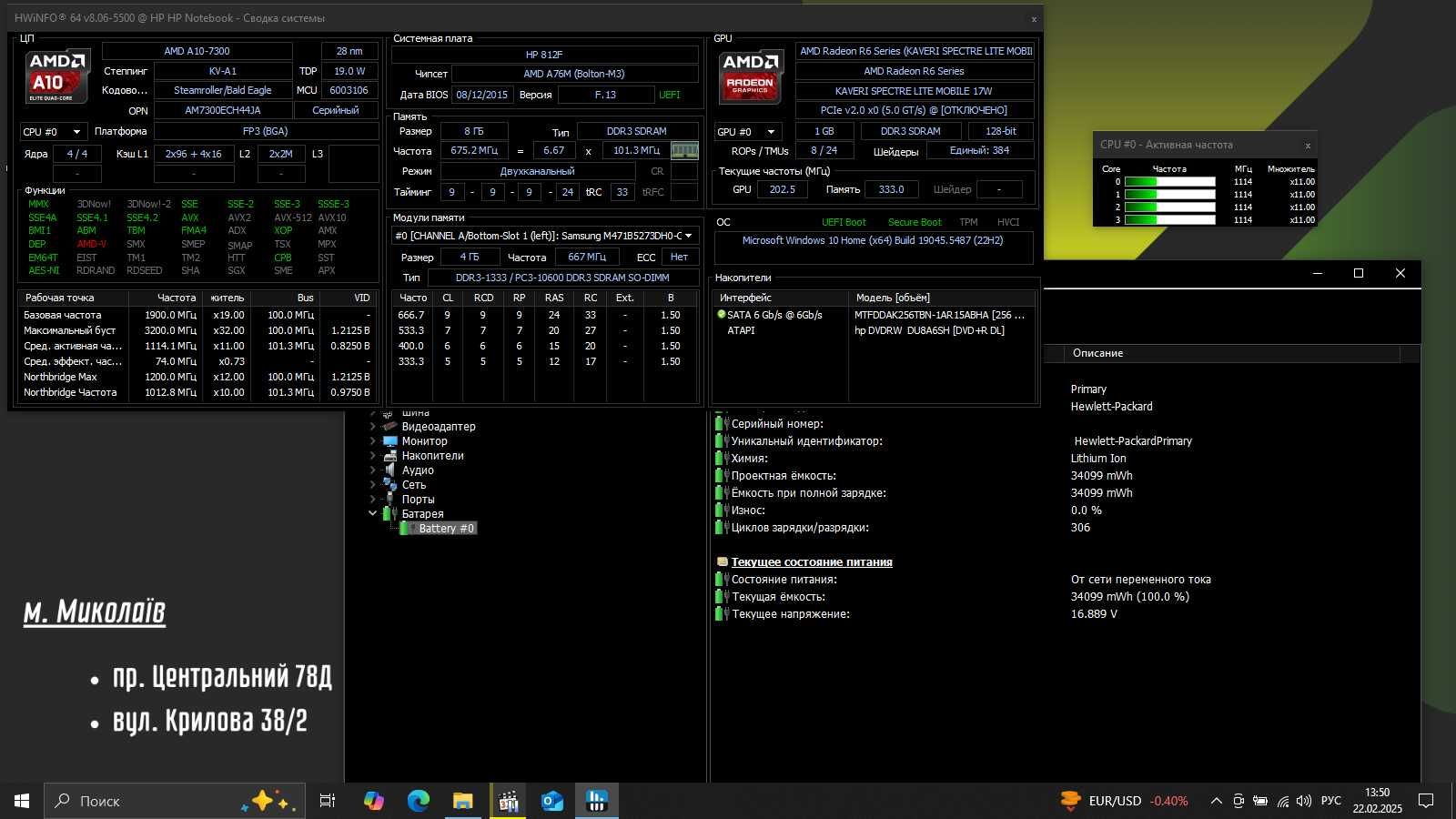The image size is (1456, 819).
Task: Open the notification center icon
Action: pyautogui.click(x=1426, y=801)
